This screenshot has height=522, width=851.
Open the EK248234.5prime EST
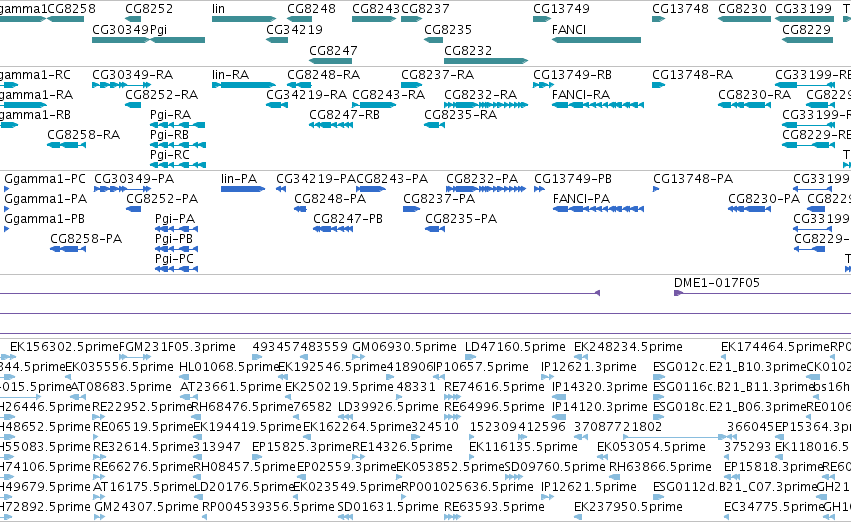pyautogui.click(x=581, y=357)
